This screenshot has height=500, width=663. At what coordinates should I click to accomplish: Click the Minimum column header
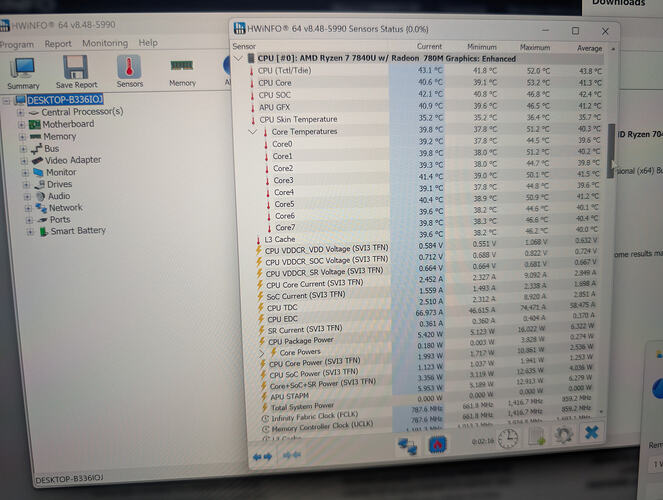pyautogui.click(x=482, y=47)
